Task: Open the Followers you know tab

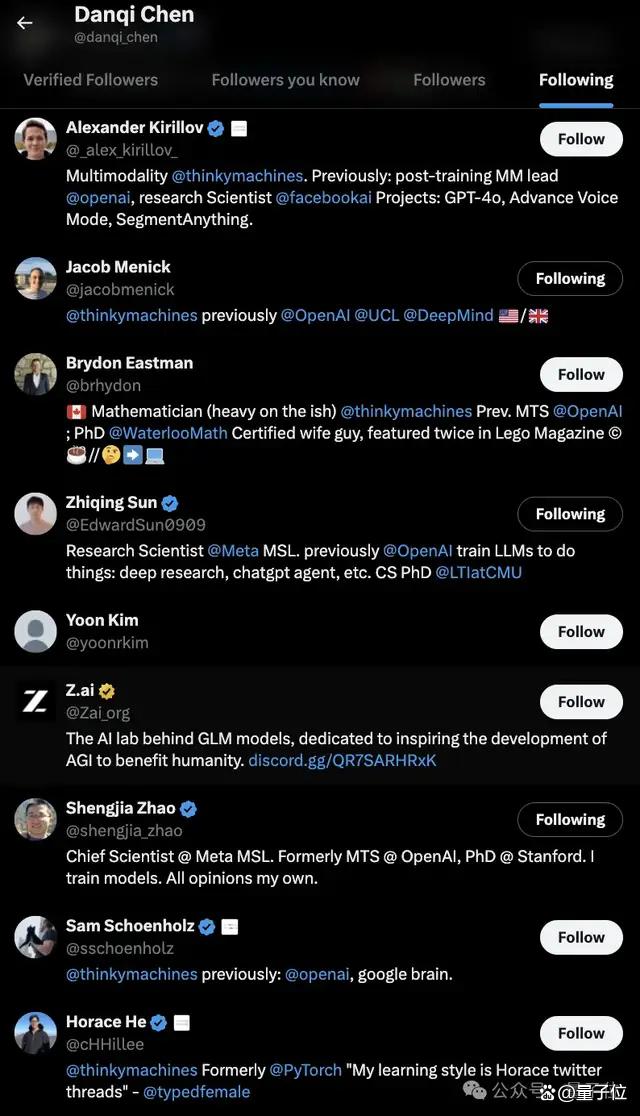Action: (x=285, y=80)
